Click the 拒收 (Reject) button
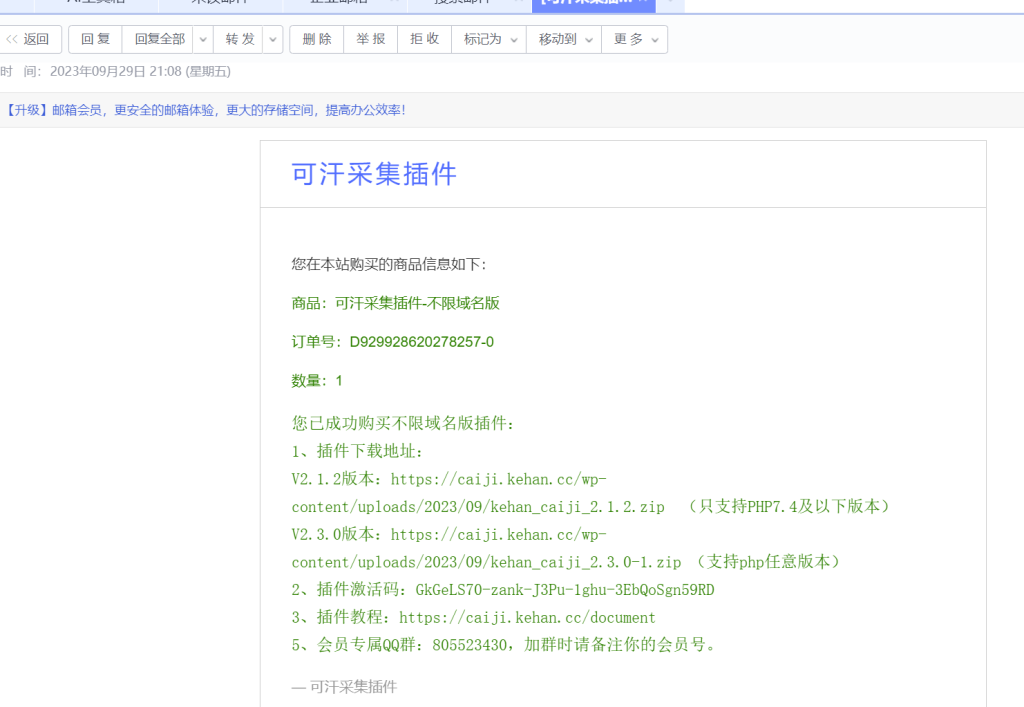This screenshot has height=707, width=1024. pyautogui.click(x=424, y=39)
